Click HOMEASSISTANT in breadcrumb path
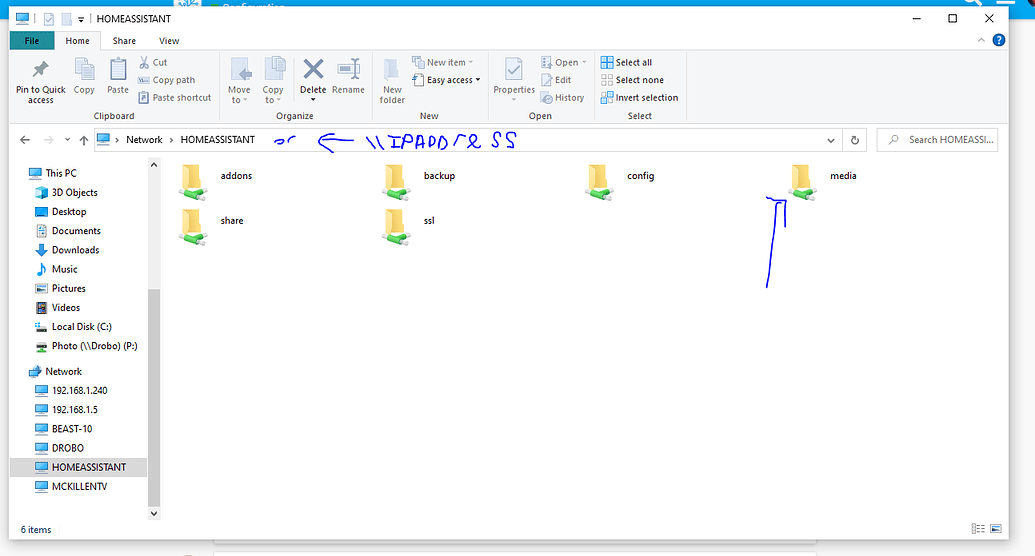The height and width of the screenshot is (556, 1035). click(217, 140)
